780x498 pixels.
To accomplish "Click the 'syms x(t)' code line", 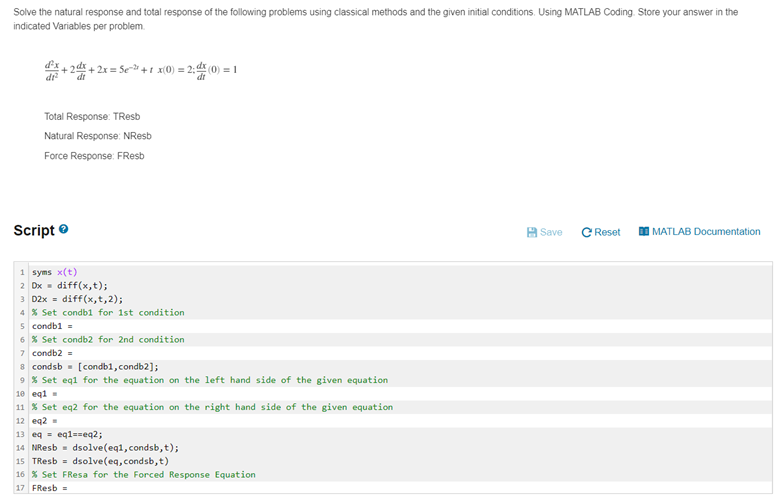I will click(x=55, y=272).
